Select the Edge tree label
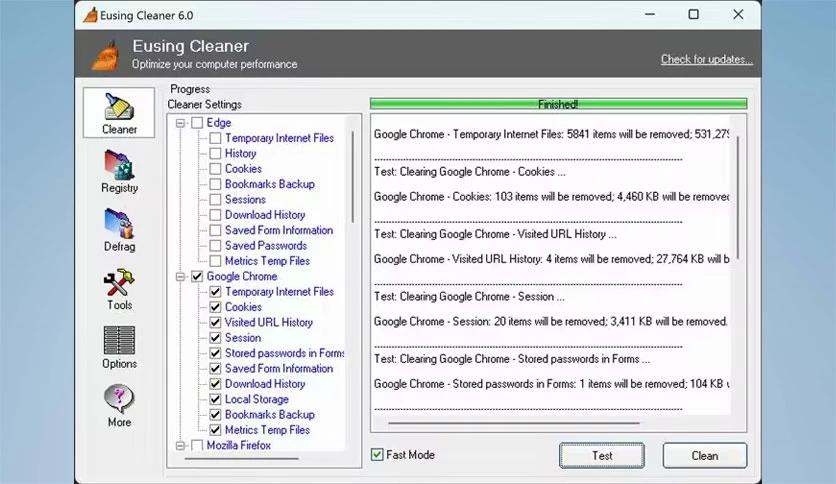 (x=219, y=123)
